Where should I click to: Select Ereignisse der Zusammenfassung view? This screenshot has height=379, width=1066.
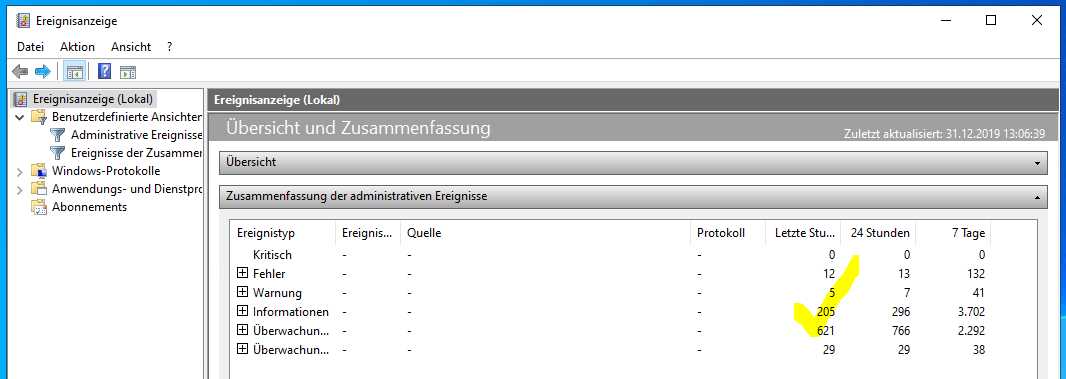click(137, 152)
